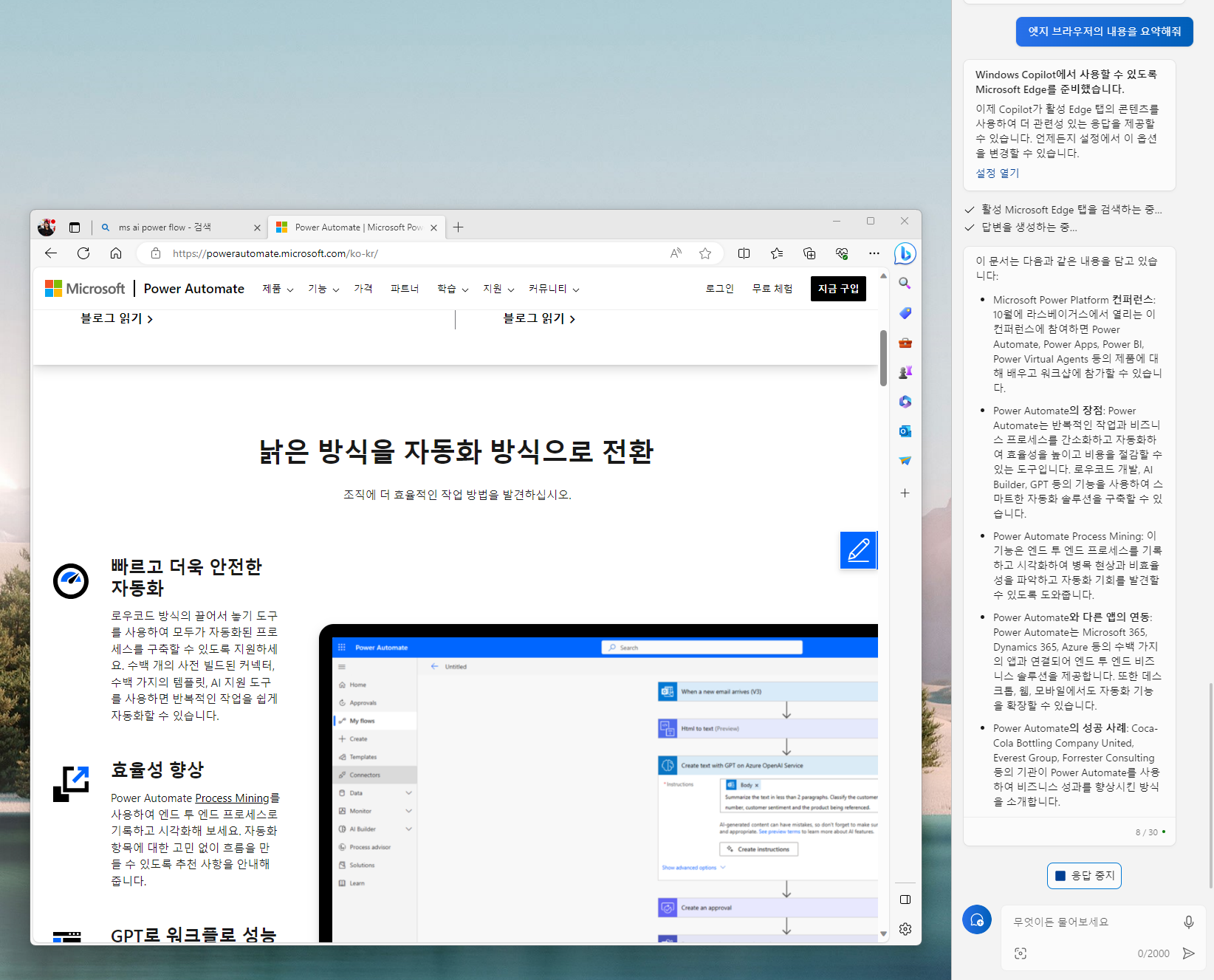Open collections icon in toolbar

tap(809, 253)
